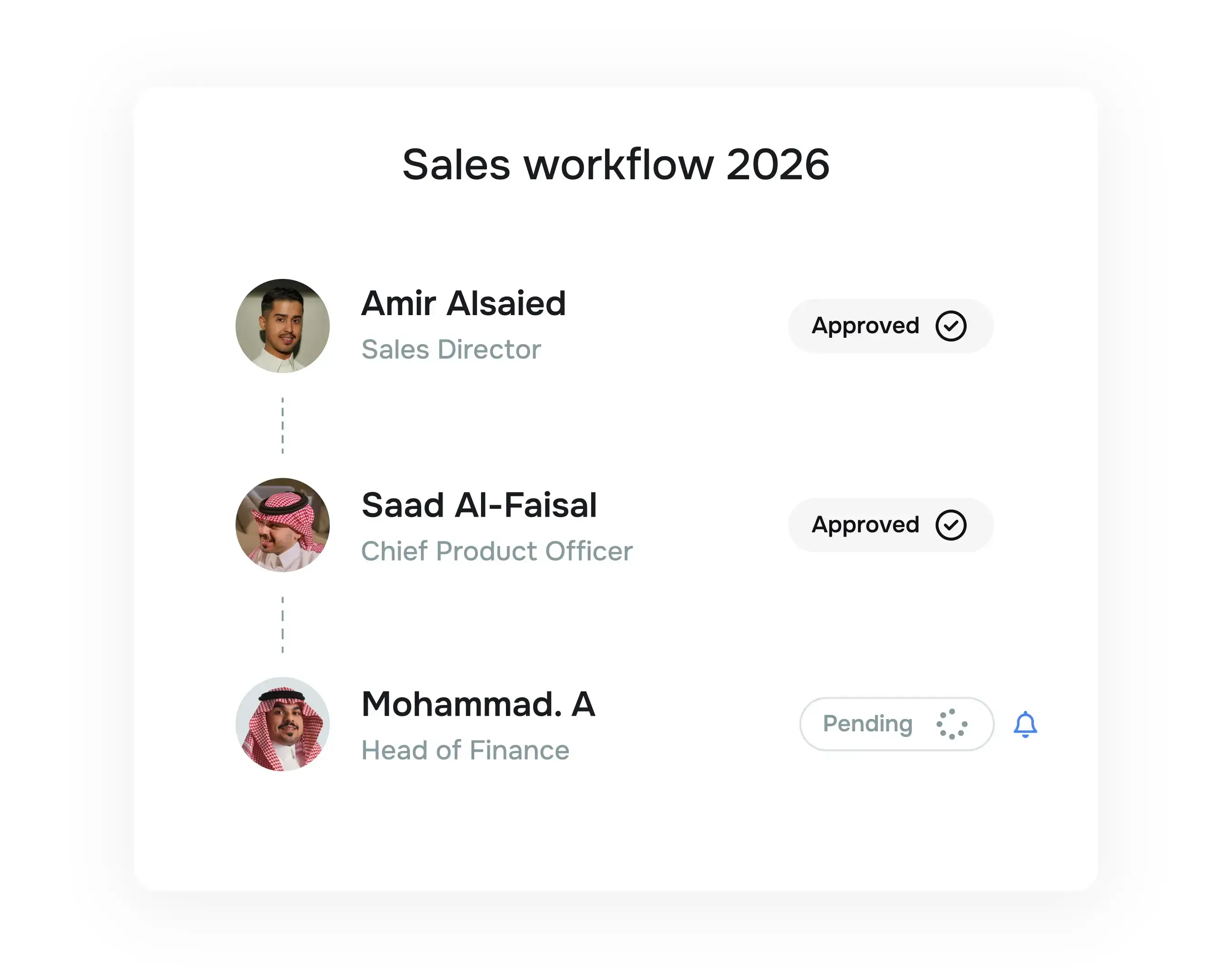Click the Chief Product Officer role text
1232x978 pixels.
(496, 551)
